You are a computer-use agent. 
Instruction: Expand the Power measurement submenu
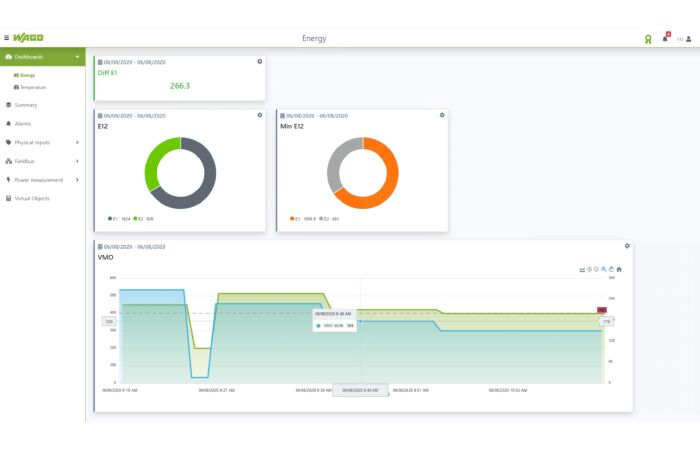[x=42, y=180]
